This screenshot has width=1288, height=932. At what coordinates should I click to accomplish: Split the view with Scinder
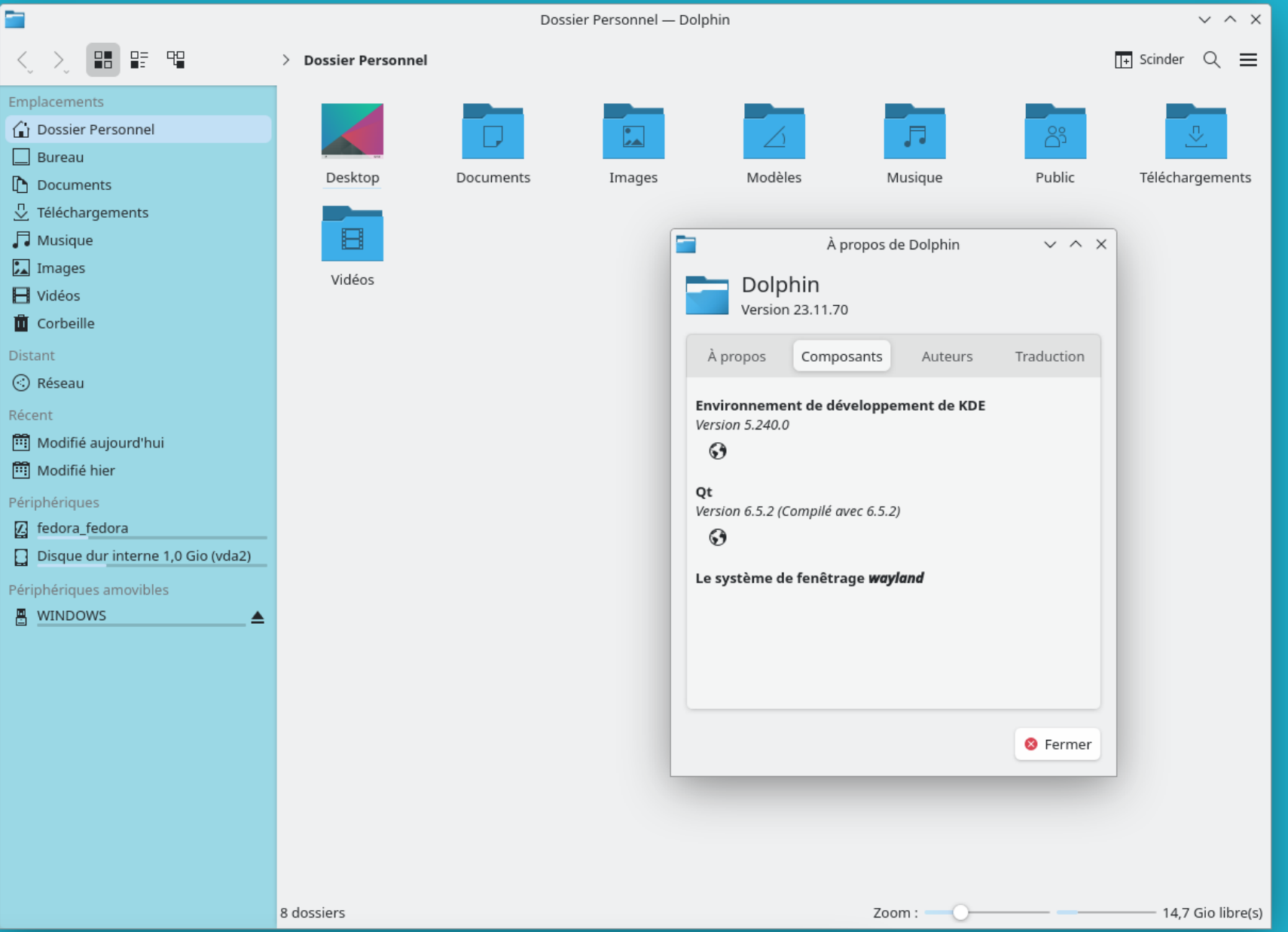point(1149,60)
